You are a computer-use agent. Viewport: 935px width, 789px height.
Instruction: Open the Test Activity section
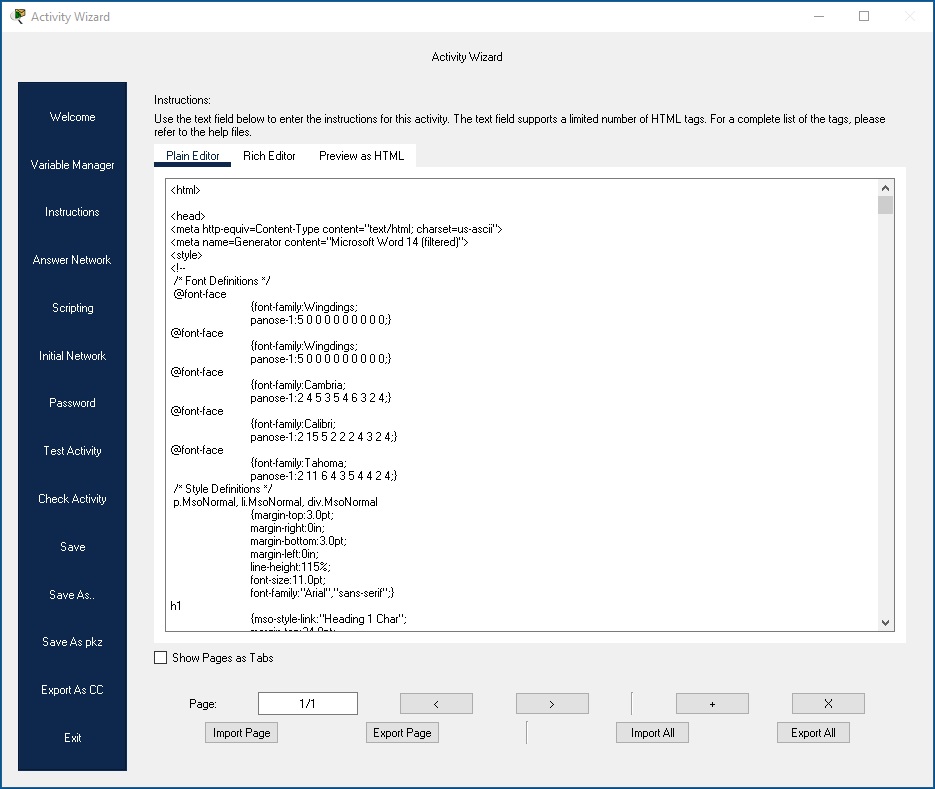pos(72,451)
